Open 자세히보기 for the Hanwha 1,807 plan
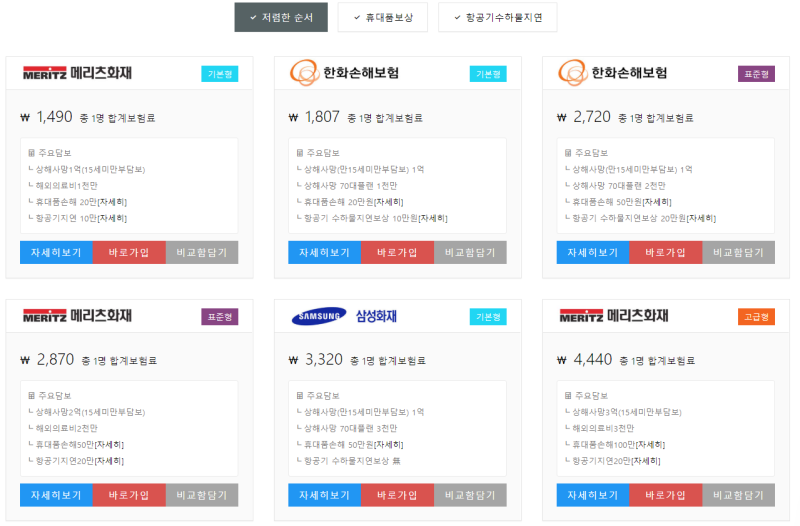The height and width of the screenshot is (526, 800). (x=324, y=253)
